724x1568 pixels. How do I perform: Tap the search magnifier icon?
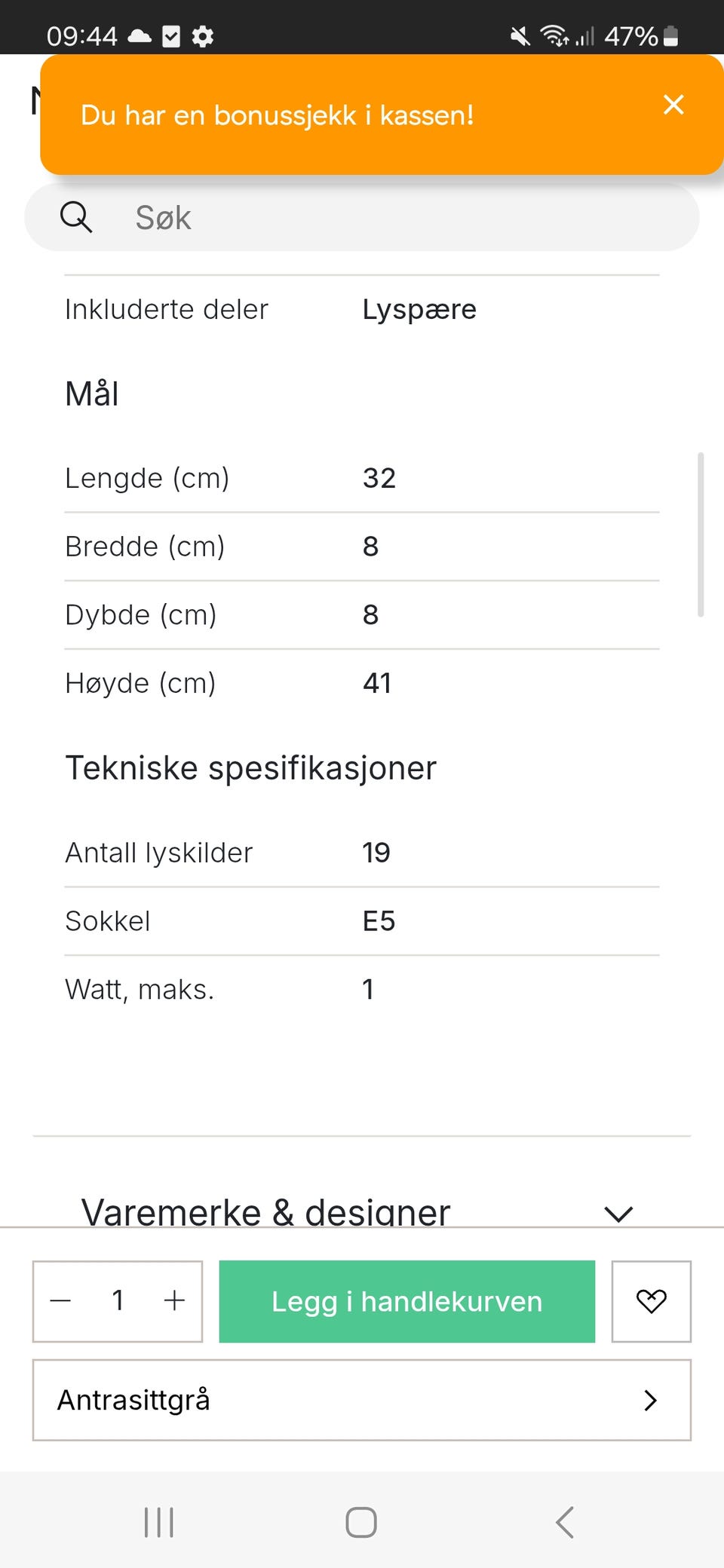pyautogui.click(x=76, y=217)
